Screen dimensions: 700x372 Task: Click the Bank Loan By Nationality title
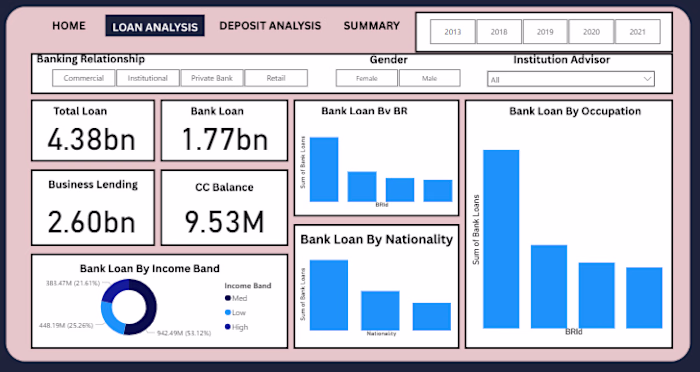[x=376, y=239]
